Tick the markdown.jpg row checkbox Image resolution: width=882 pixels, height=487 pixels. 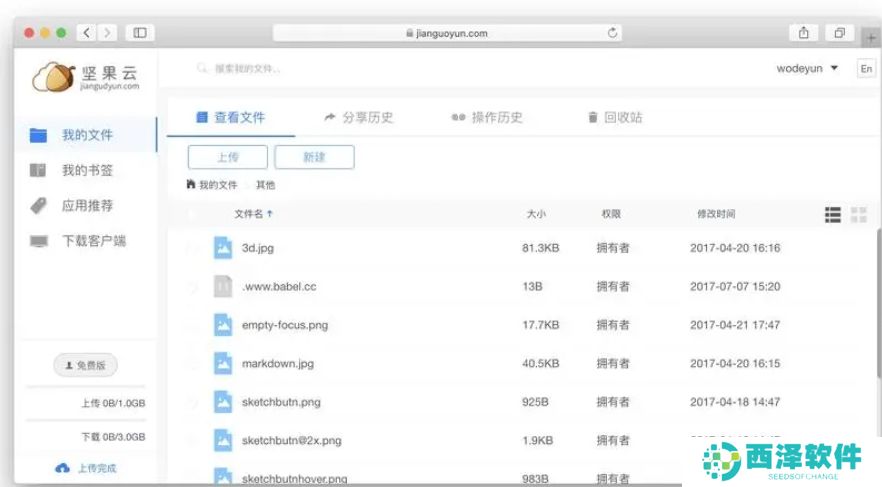click(193, 364)
